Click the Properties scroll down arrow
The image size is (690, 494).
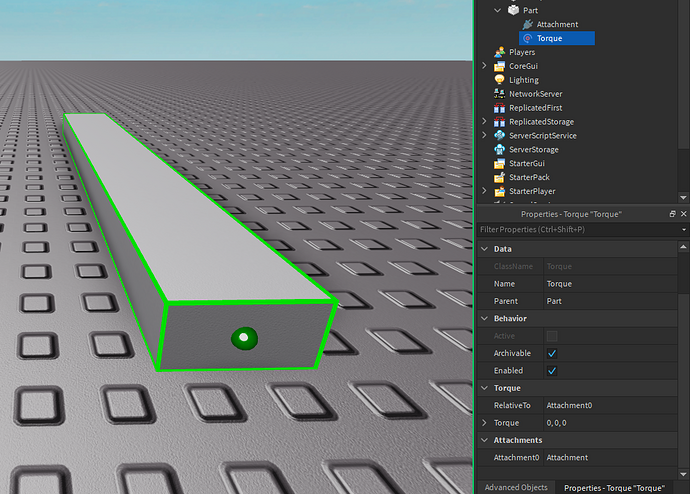click(683, 474)
